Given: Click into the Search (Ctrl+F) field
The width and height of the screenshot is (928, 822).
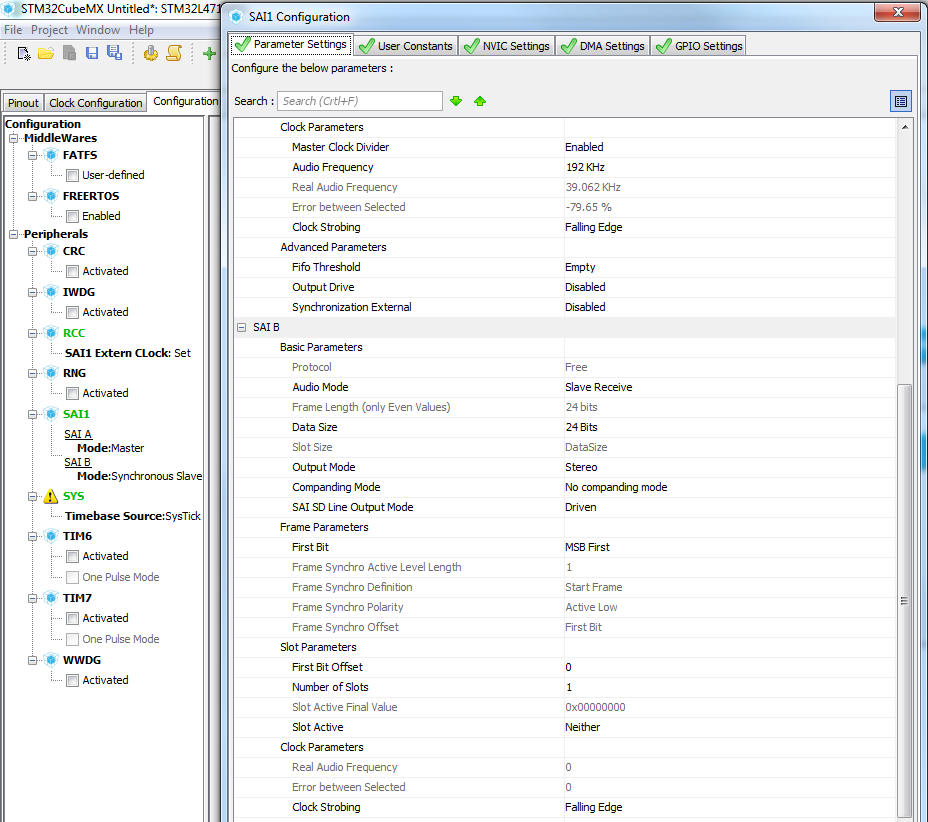Looking at the screenshot, I should tap(360, 101).
